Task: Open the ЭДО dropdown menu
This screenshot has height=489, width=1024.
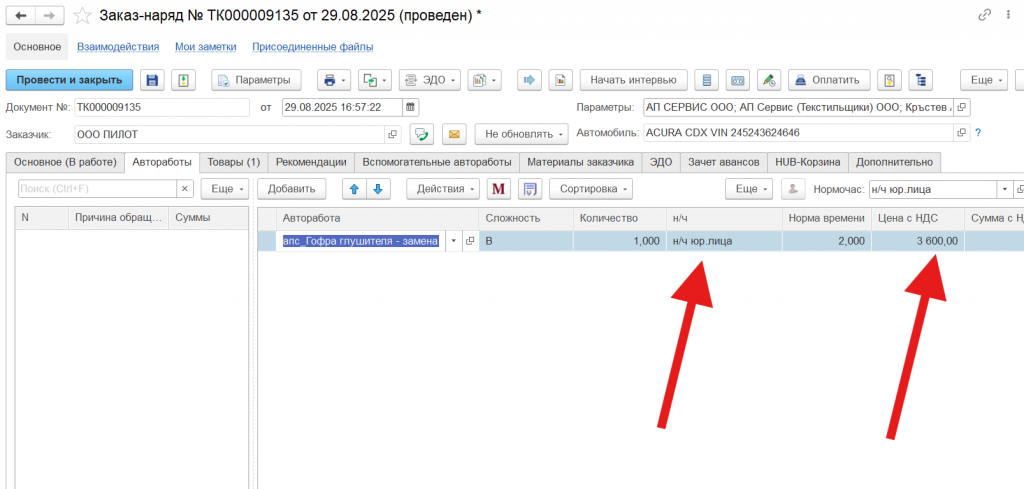Action: tap(429, 80)
